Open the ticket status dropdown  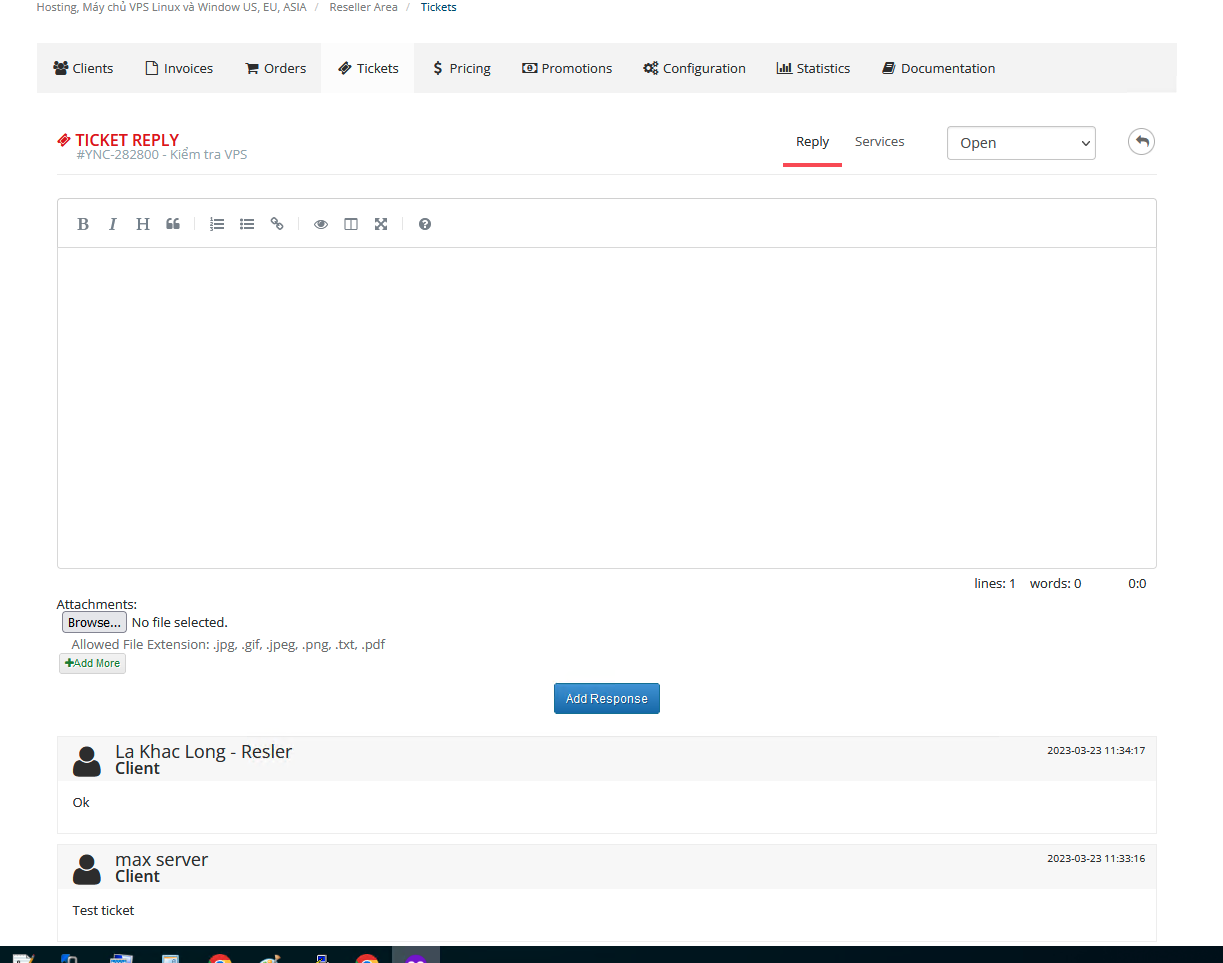pos(1021,143)
